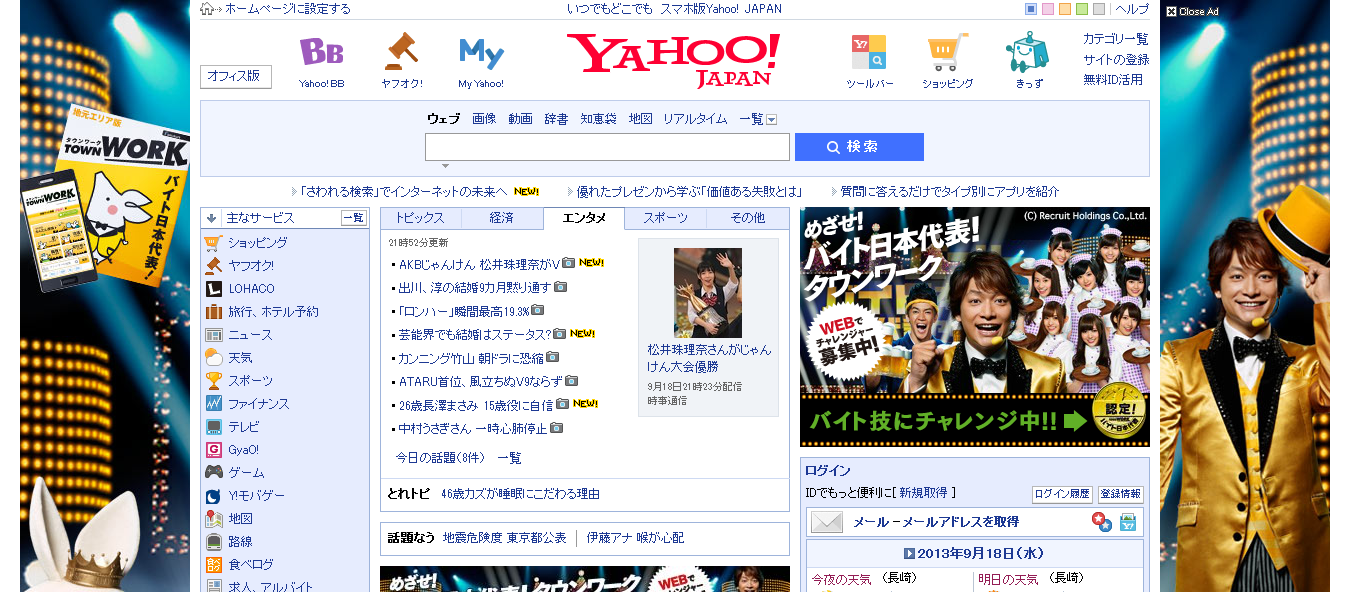Click the LOHACO icon in services list
The width and height of the screenshot is (1349, 592).
tap(213, 289)
